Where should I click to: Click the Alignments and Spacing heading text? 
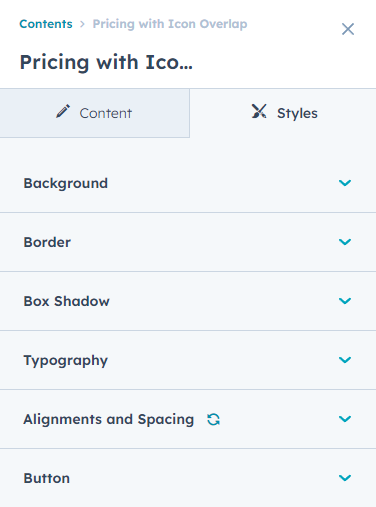(109, 420)
